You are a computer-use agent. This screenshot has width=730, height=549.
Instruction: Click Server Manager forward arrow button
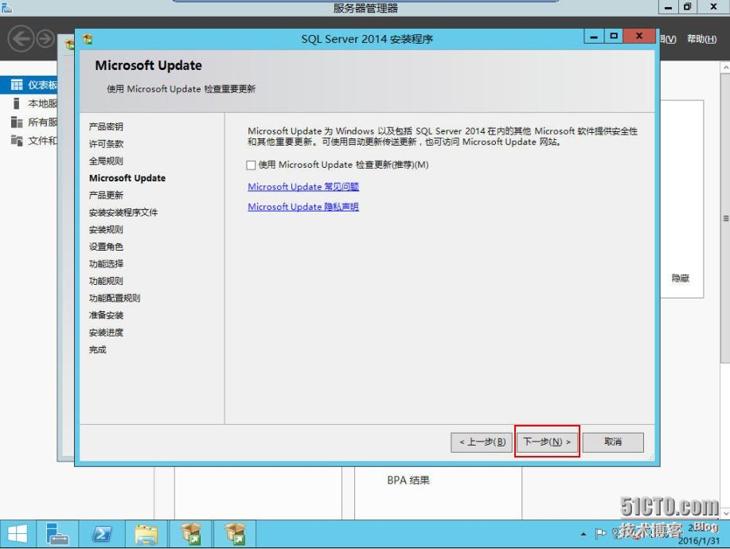[x=46, y=39]
